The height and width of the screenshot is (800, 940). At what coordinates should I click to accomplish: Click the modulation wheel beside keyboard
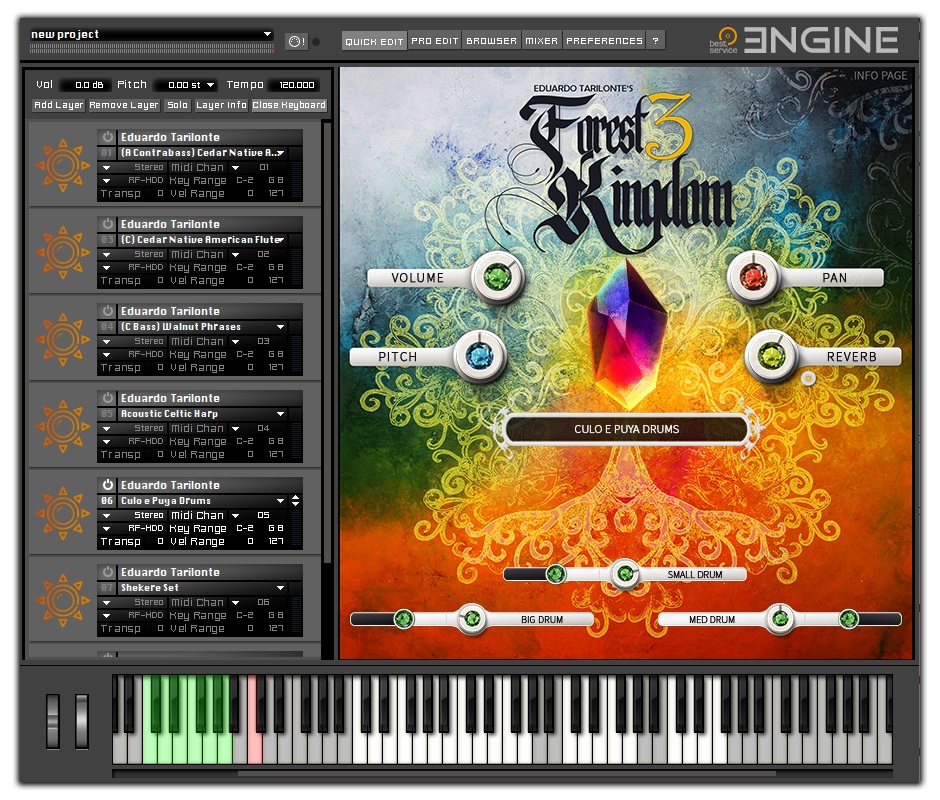tap(82, 721)
